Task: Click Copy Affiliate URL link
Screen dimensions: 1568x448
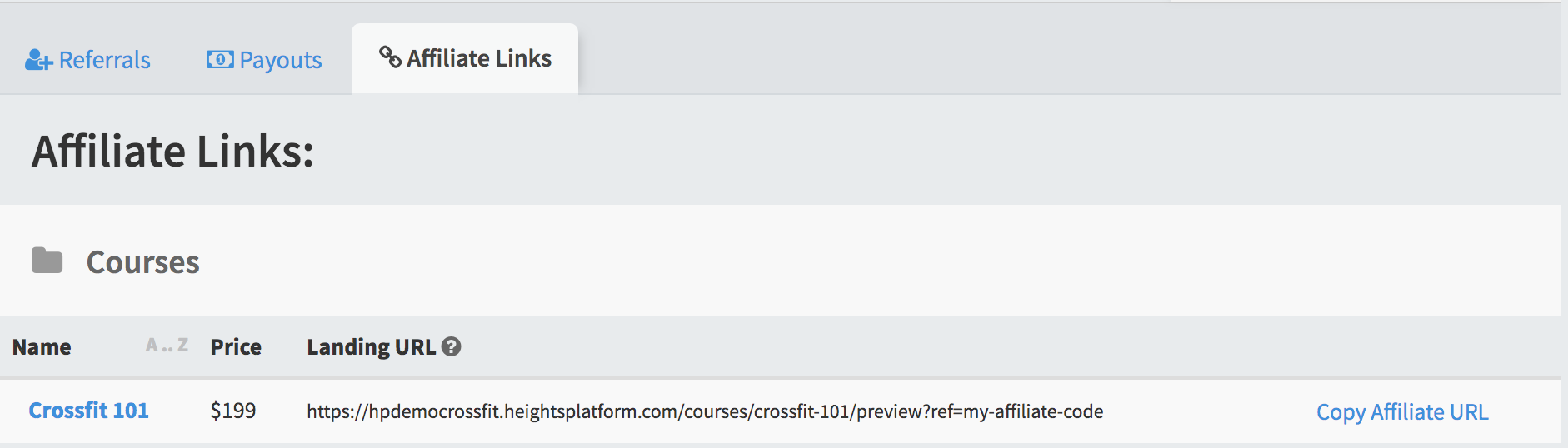Action: (1402, 412)
